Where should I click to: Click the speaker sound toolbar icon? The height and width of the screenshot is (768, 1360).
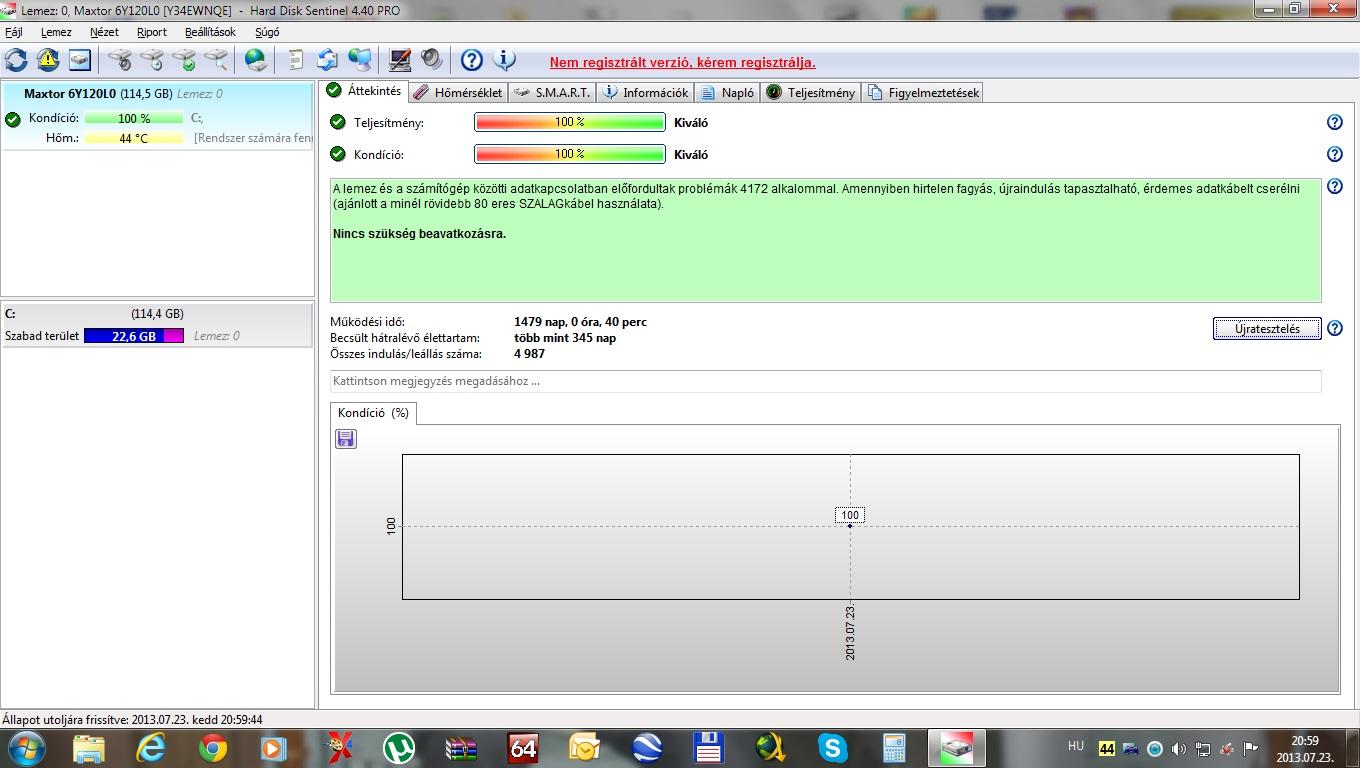432,60
